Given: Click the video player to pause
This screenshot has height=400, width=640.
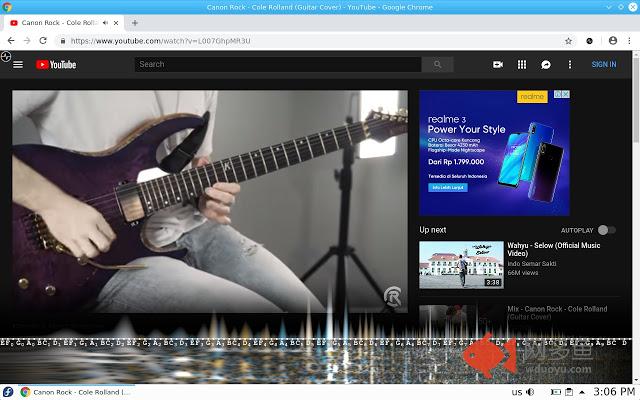Looking at the screenshot, I should tap(210, 201).
